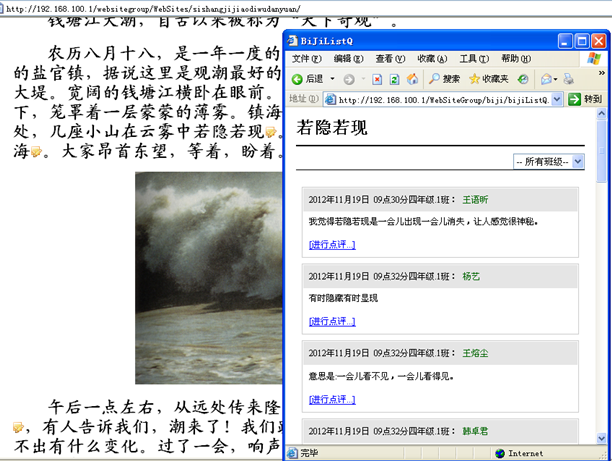Viewport: 612px width, 461px height.
Task: Open 收藏夹 (Favorites) toolbar button
Action: tap(487, 79)
